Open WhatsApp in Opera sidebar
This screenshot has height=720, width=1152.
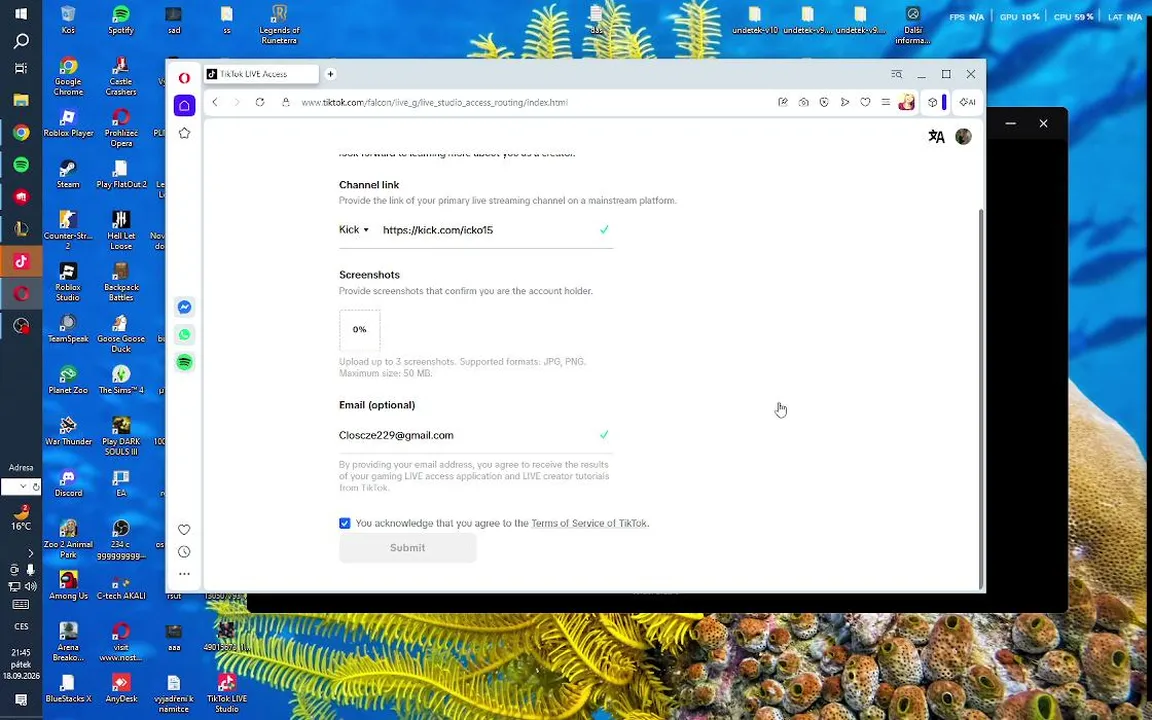point(184,335)
